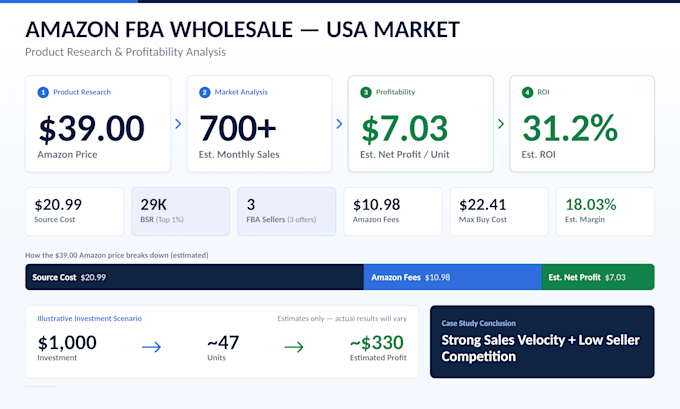Viewport: 680px width, 409px height.
Task: Click the ~47 units value
Action: pyautogui.click(x=223, y=343)
